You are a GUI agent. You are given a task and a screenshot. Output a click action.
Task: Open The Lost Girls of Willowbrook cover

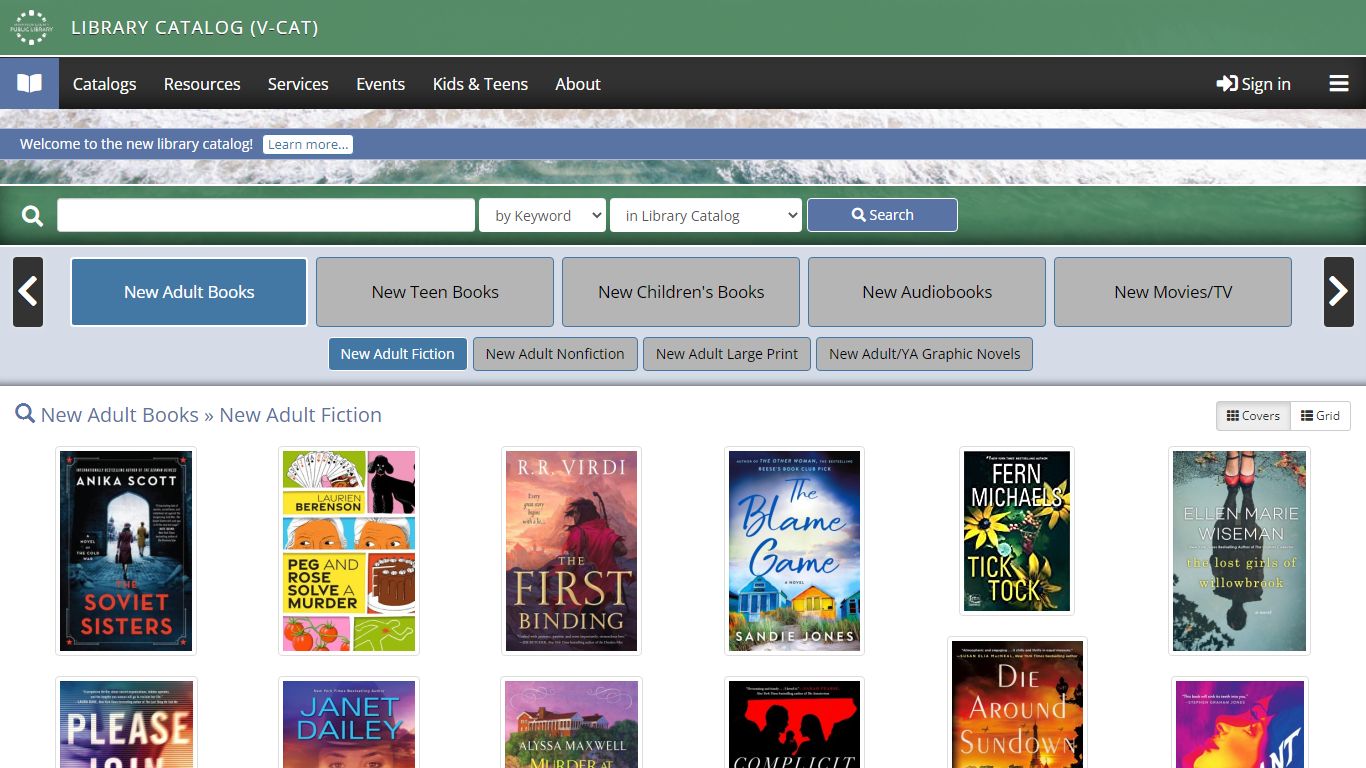point(1239,551)
